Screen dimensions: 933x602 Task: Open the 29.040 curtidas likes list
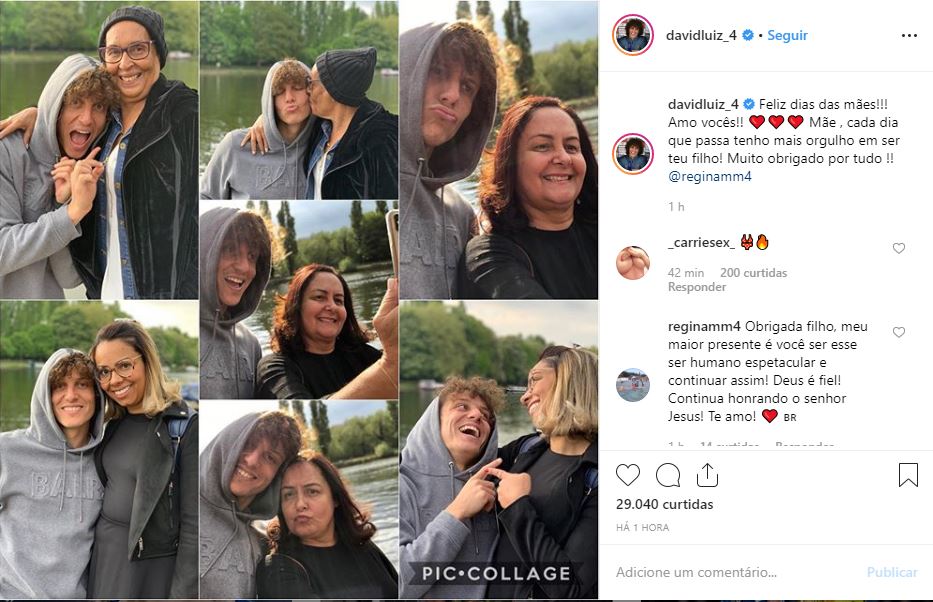click(665, 507)
